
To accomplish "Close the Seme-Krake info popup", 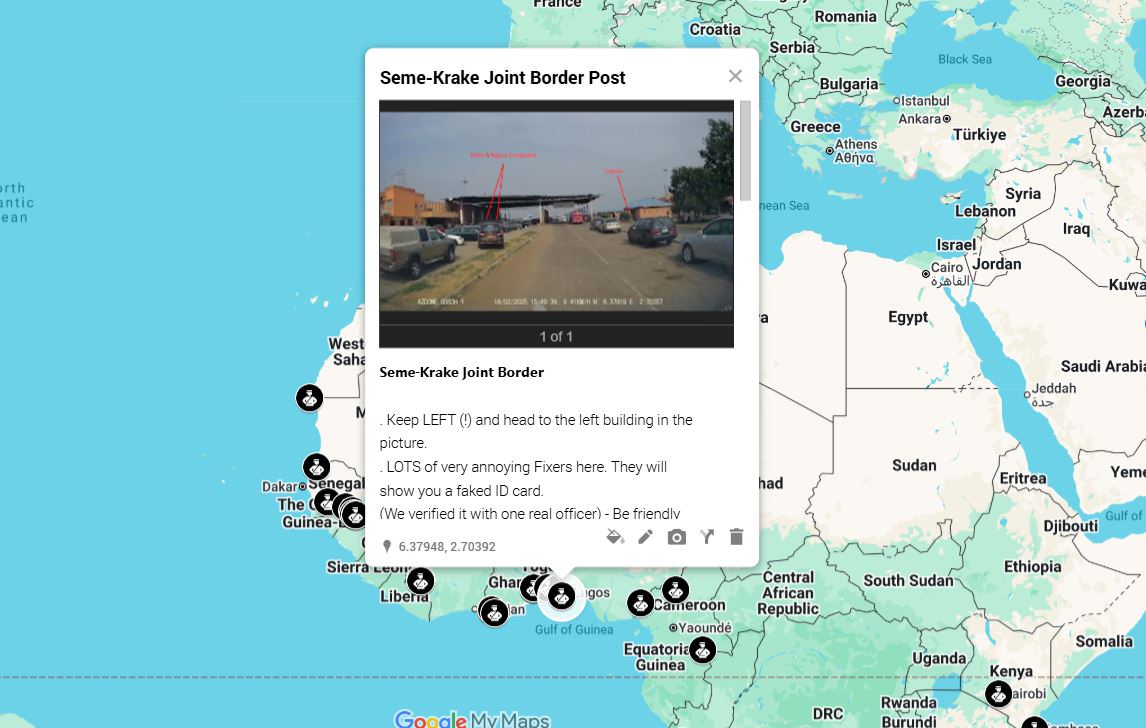I will [735, 76].
